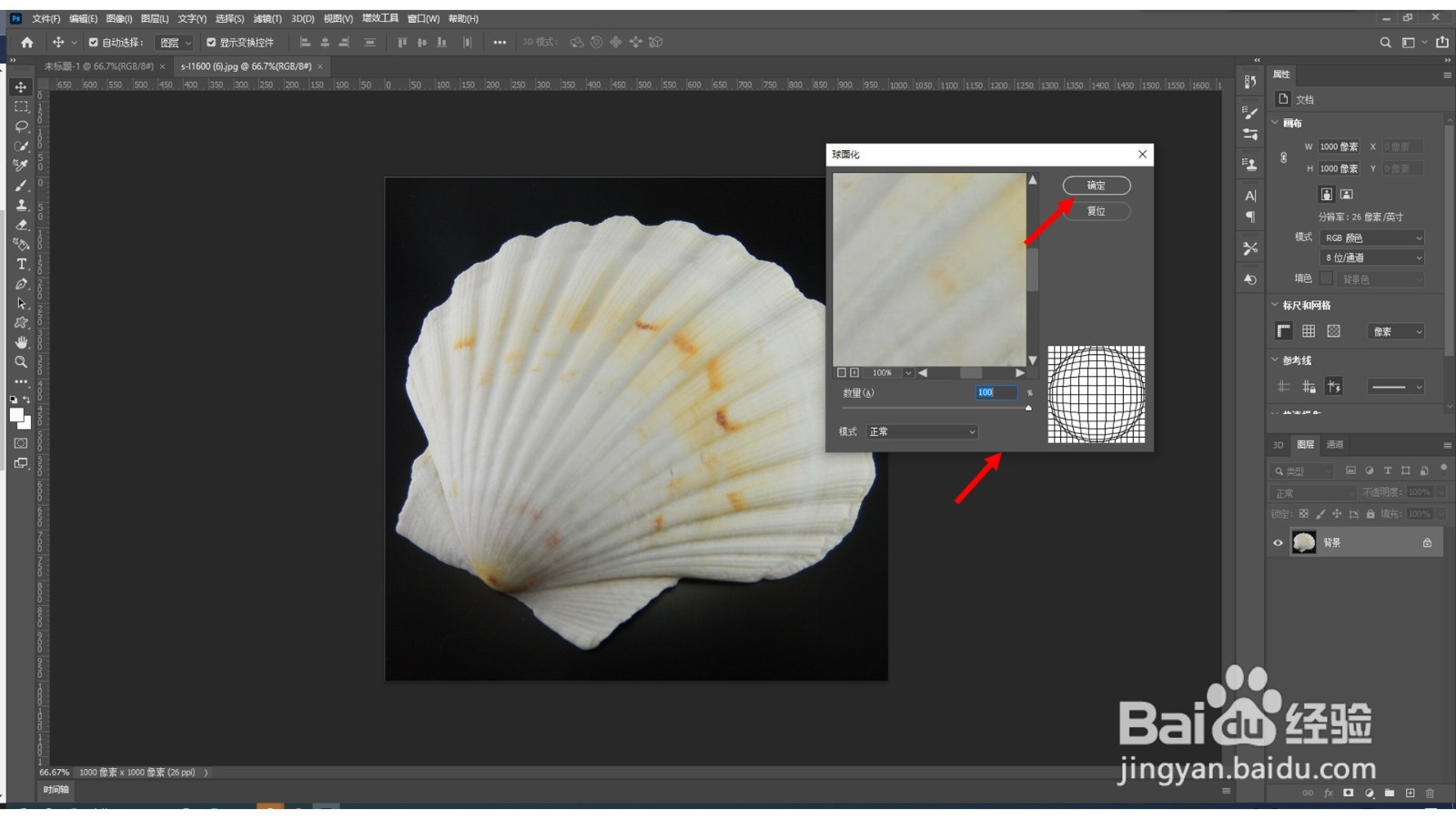Open the Paragraph panel icon

click(x=1251, y=217)
